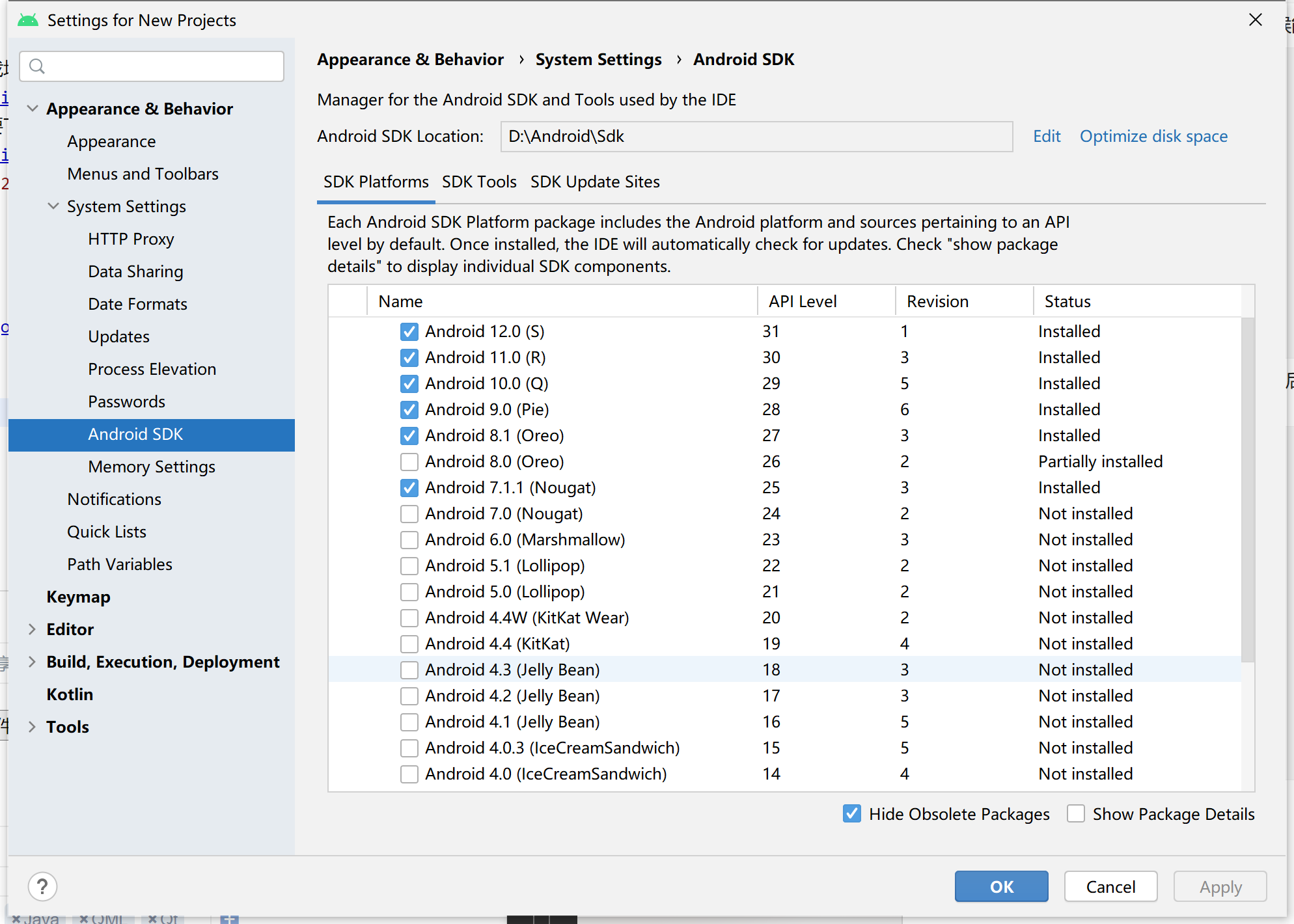The image size is (1294, 924).
Task: Click System Settings breadcrumb
Action: [x=598, y=60]
